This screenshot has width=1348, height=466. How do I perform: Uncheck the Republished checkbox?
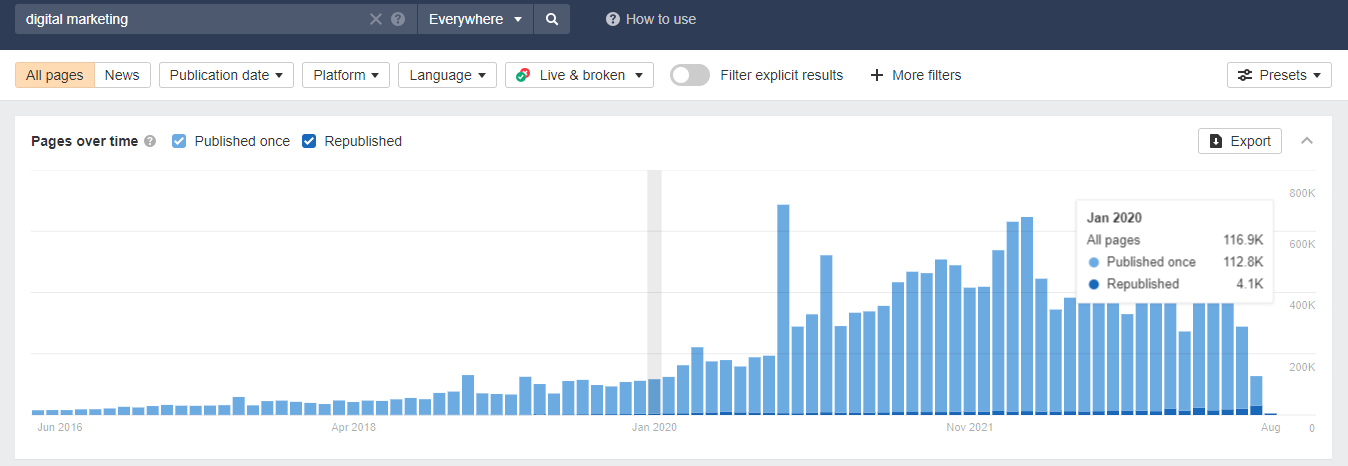pos(309,141)
